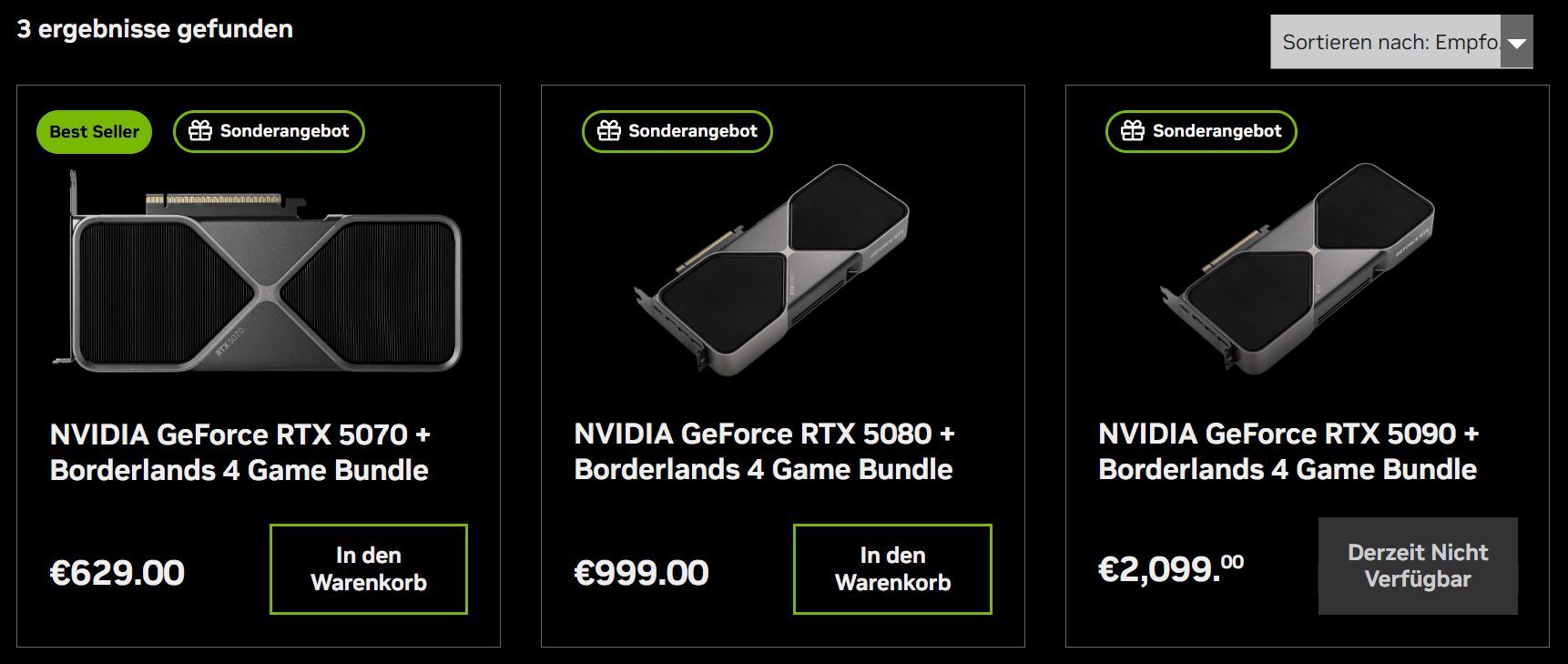
Task: Click the €2,099 price on the RTX 5090 card
Action: click(1171, 569)
